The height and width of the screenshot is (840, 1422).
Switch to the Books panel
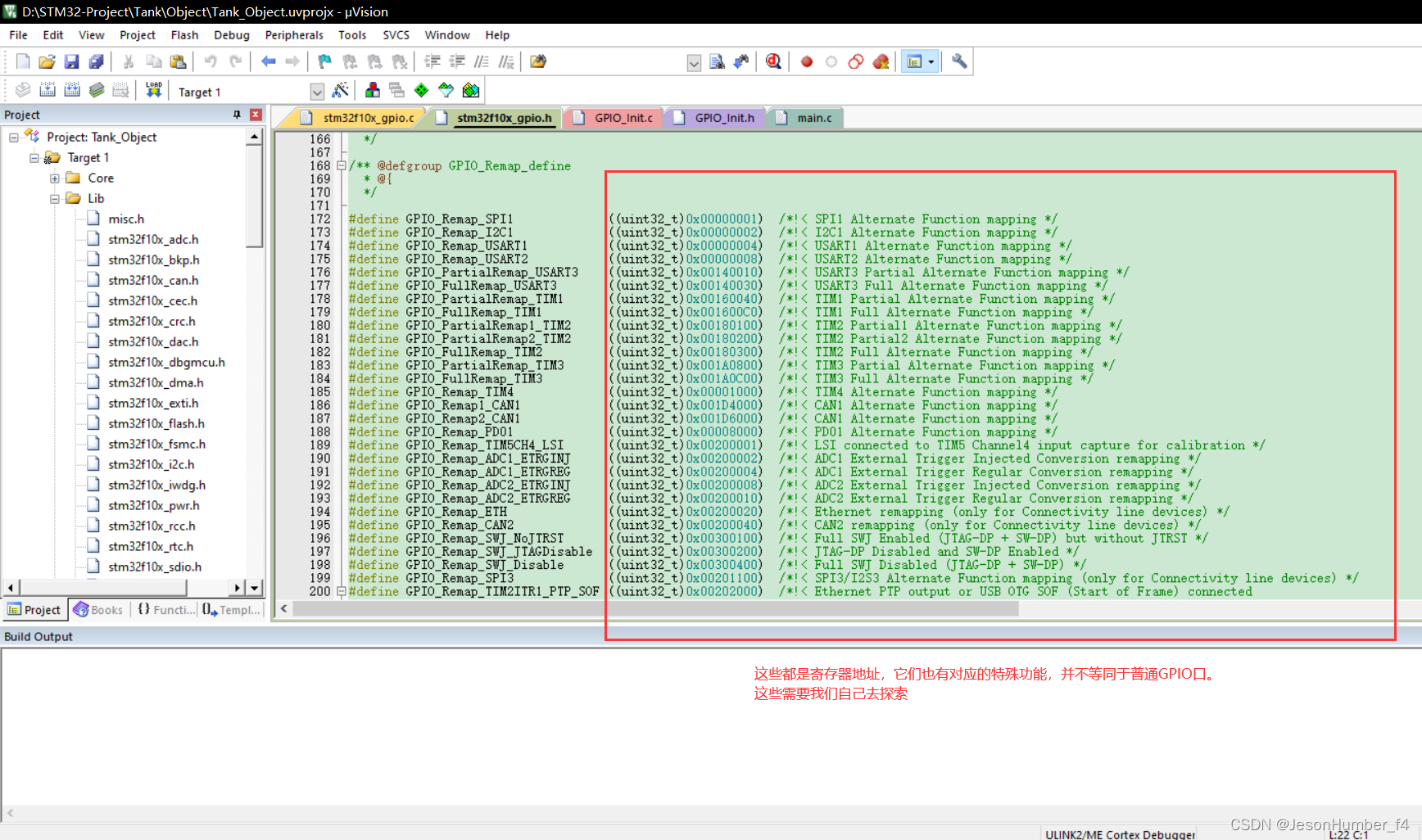(98, 610)
